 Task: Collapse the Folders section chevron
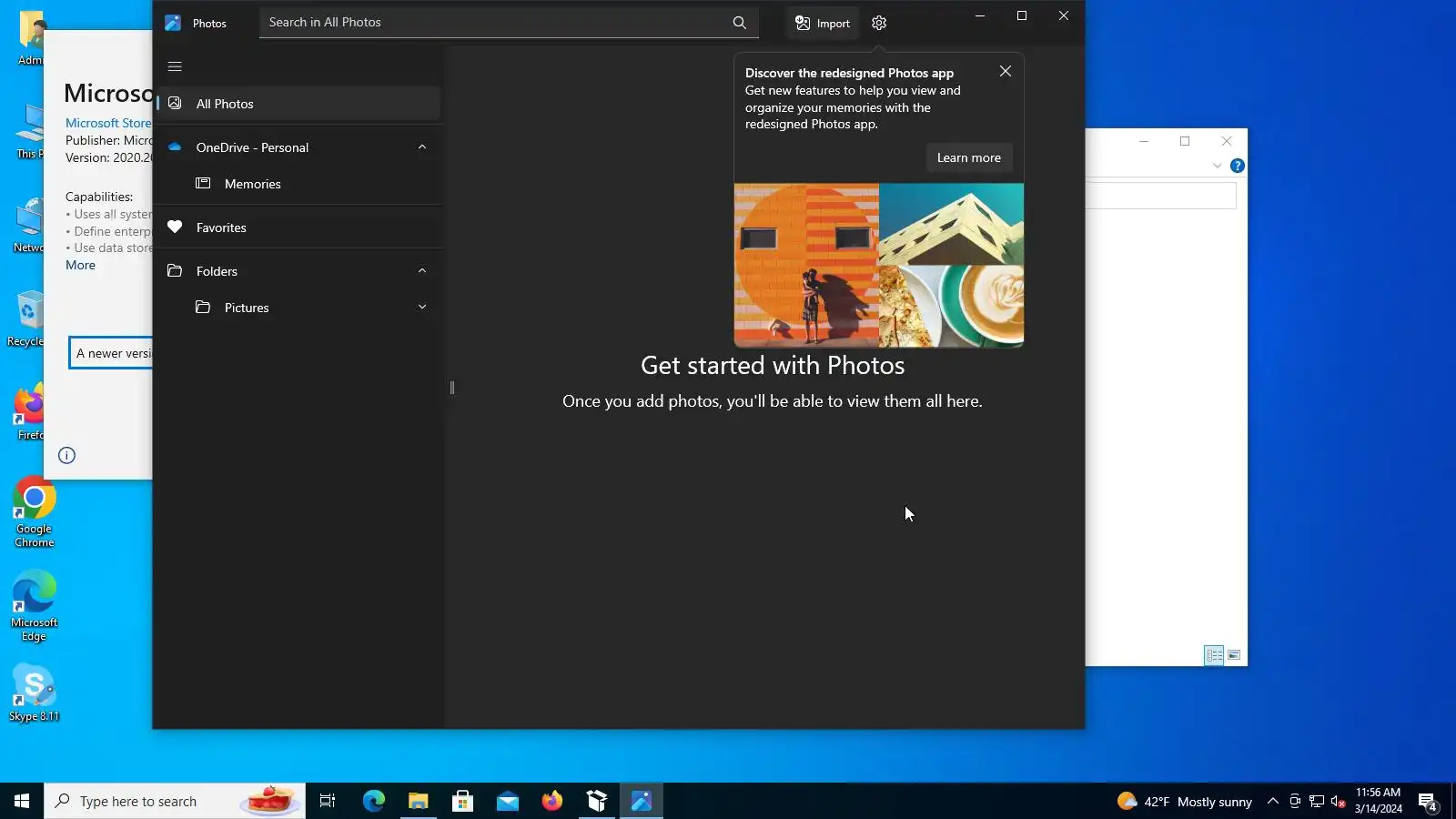point(422,271)
